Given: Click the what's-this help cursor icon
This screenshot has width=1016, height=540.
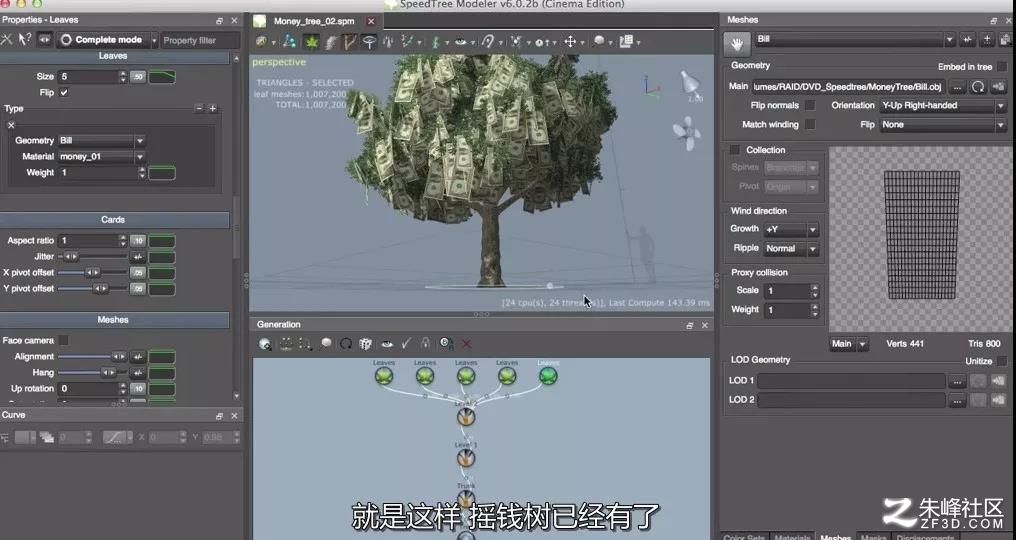Looking at the screenshot, I should [x=25, y=40].
